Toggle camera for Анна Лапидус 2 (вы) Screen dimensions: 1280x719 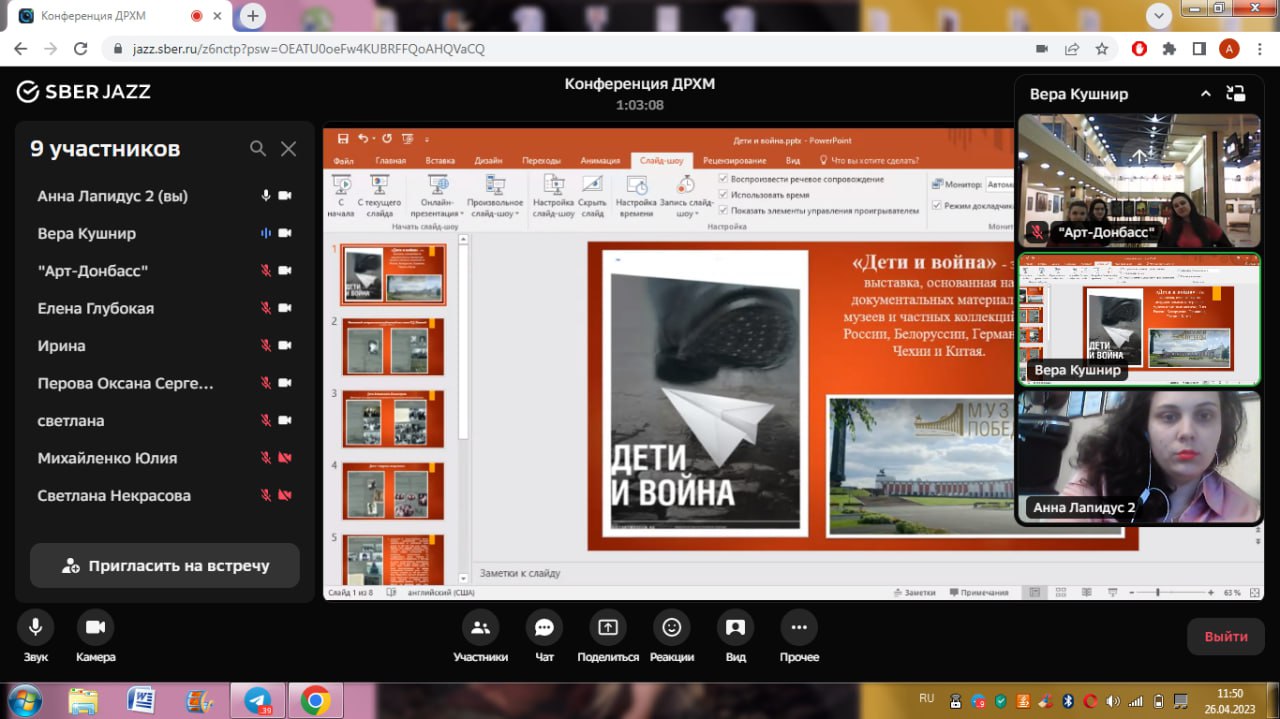[285, 196]
